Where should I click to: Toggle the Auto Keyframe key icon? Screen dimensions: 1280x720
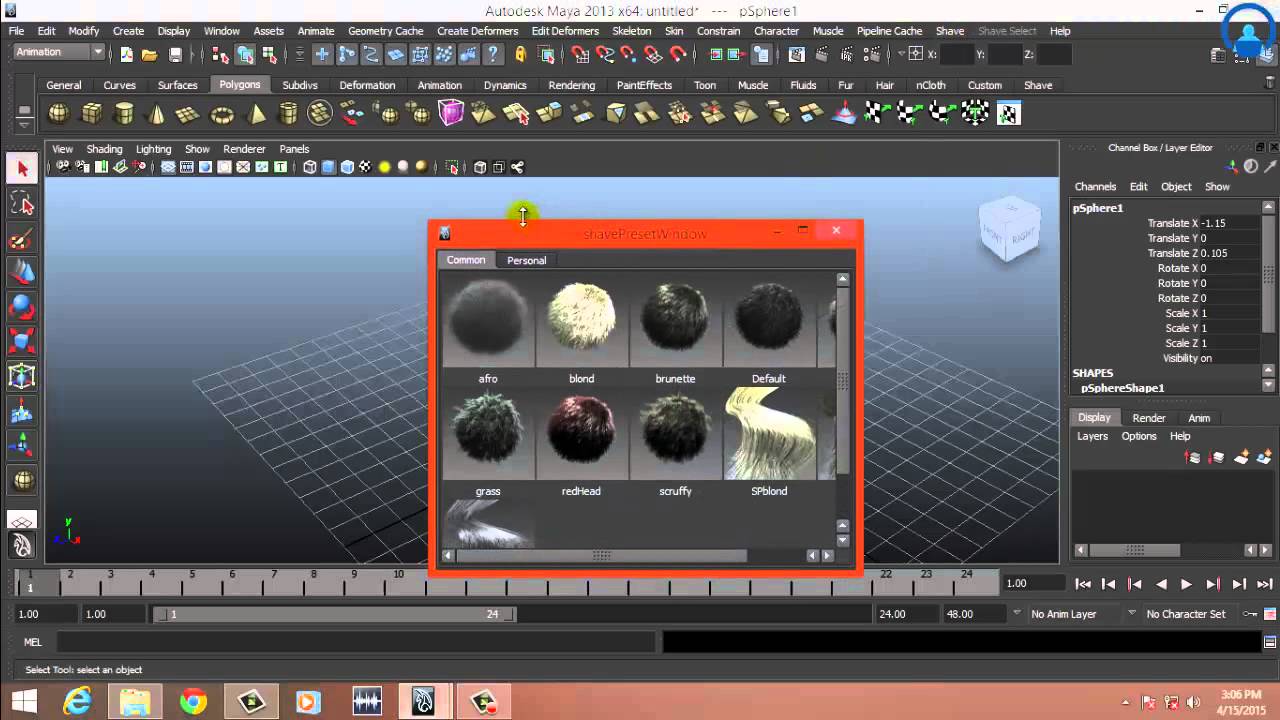point(1252,614)
